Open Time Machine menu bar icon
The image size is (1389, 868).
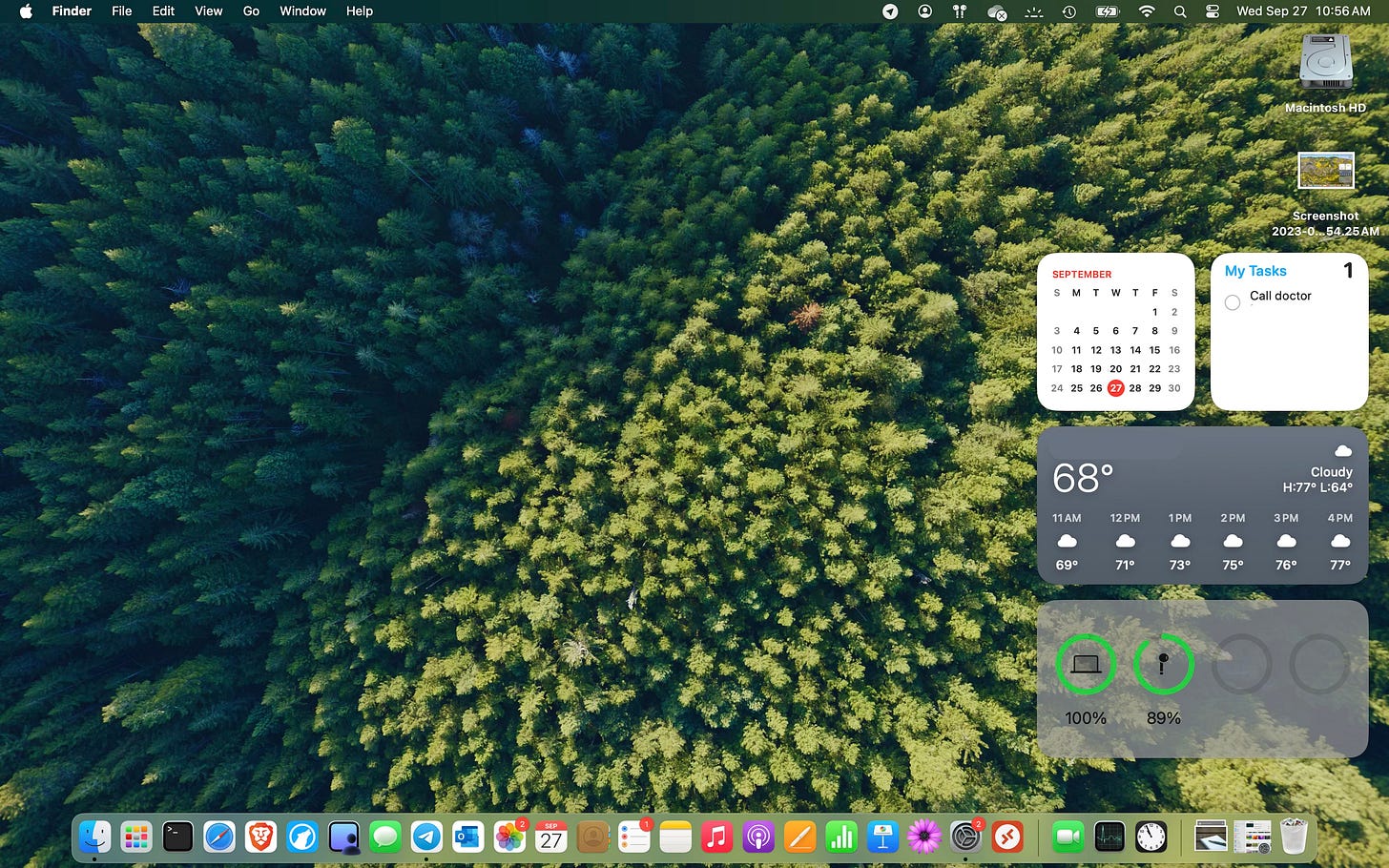pyautogui.click(x=1069, y=11)
